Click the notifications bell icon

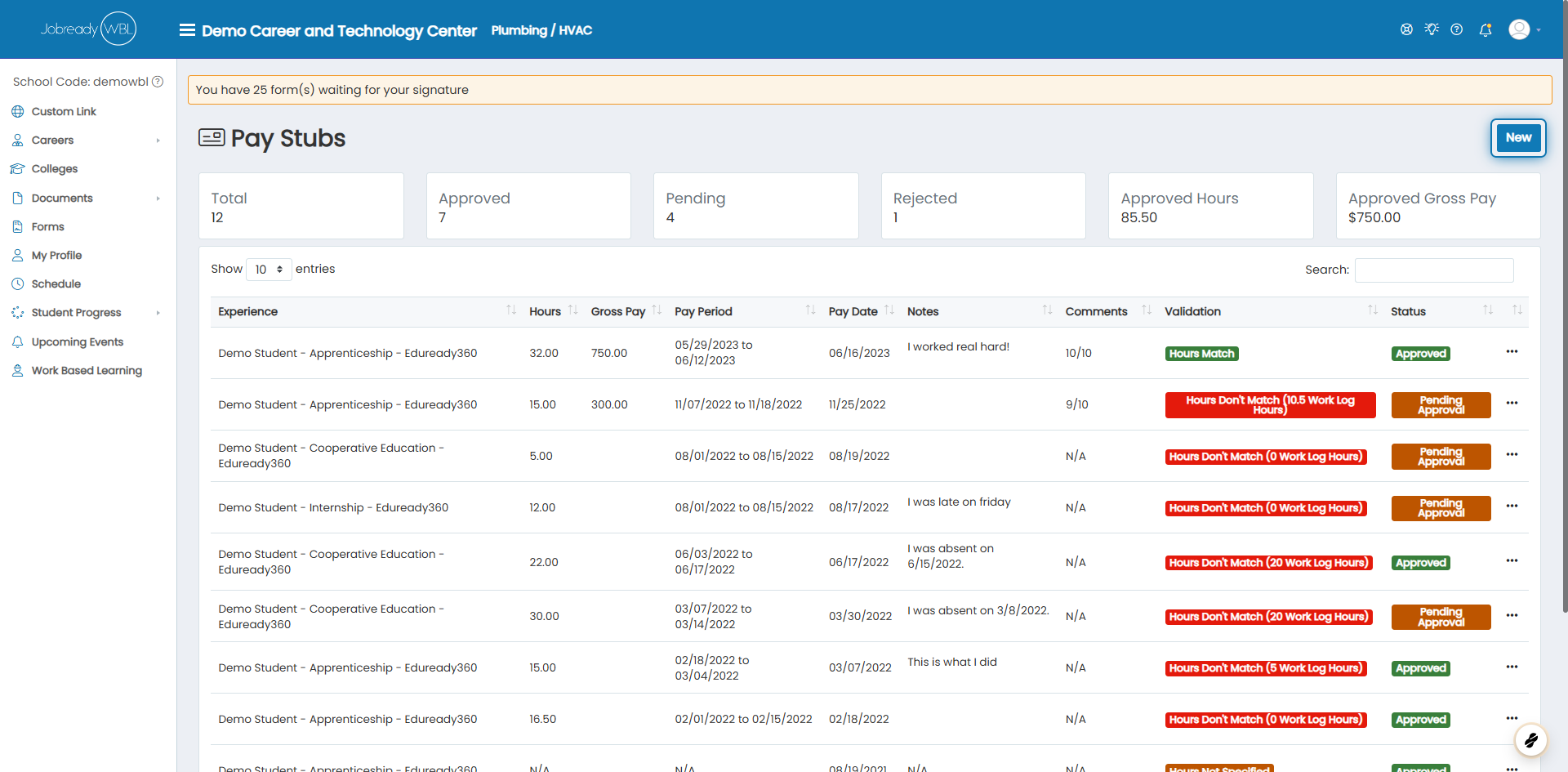pos(1486,29)
